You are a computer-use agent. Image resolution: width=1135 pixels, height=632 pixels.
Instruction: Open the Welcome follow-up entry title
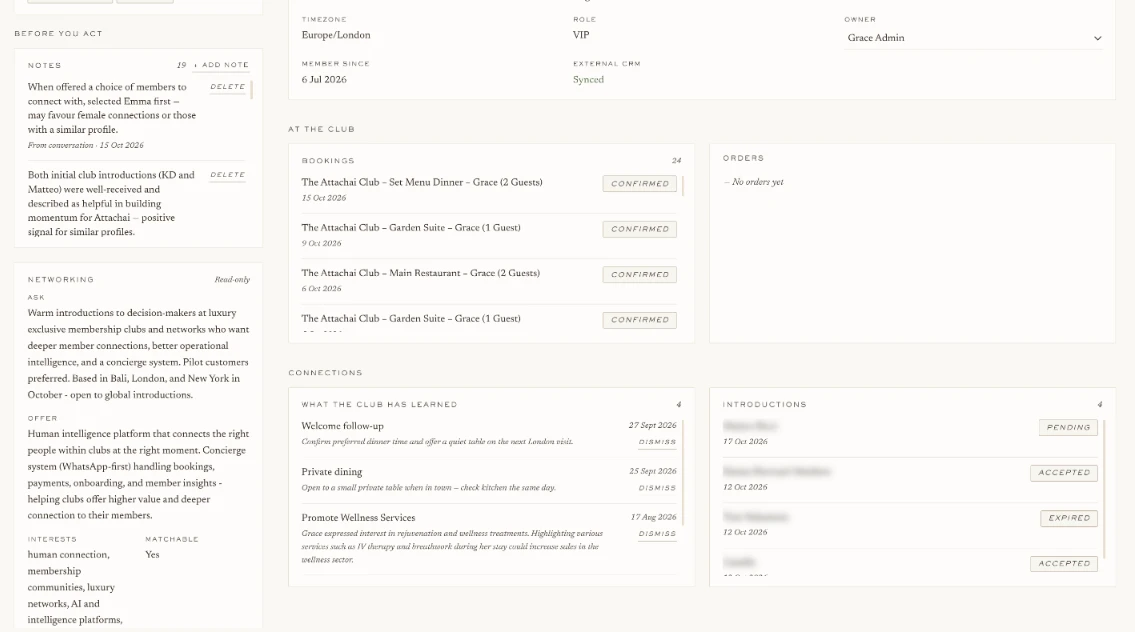[x=342, y=426]
